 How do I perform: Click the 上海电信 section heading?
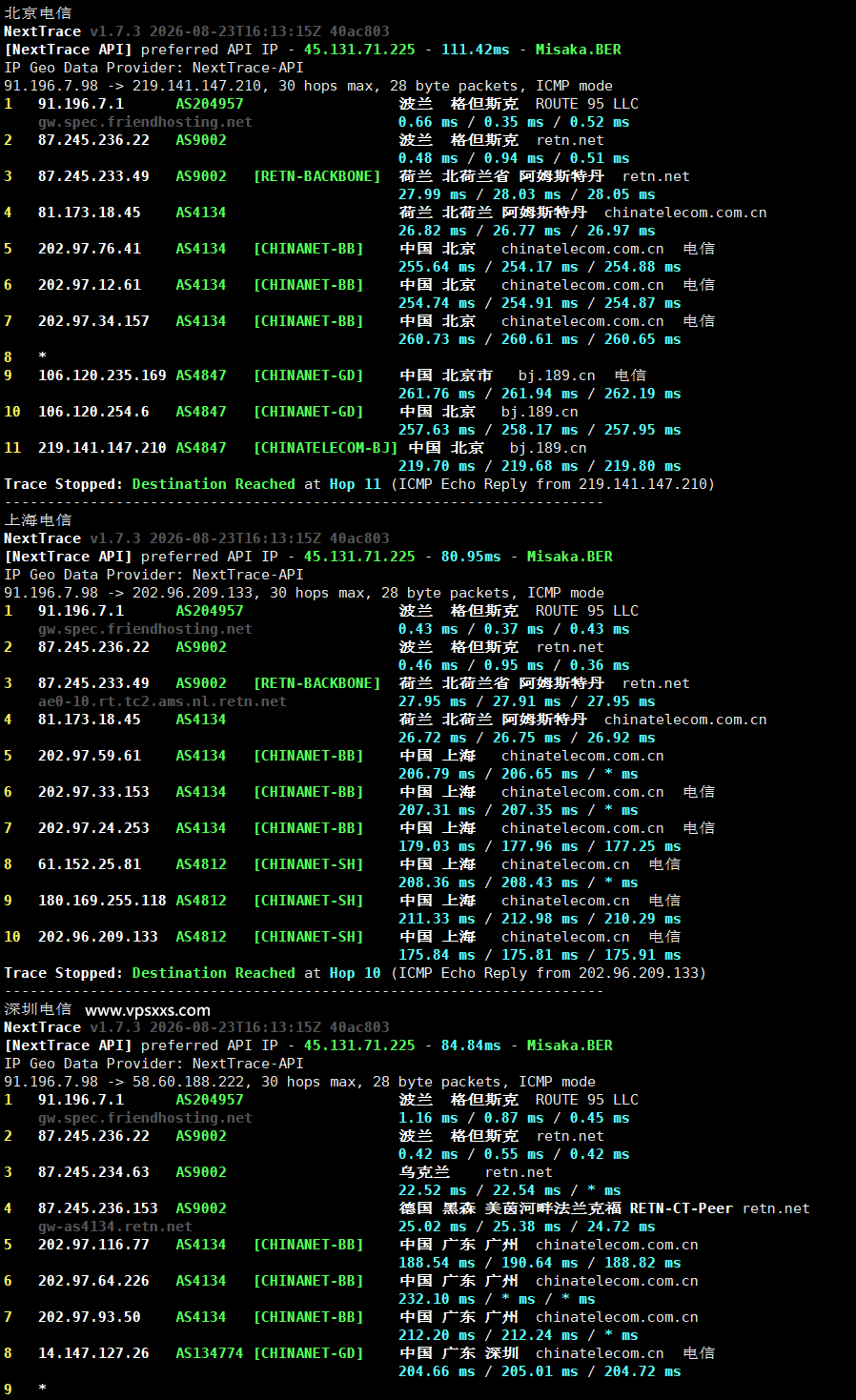tap(37, 520)
